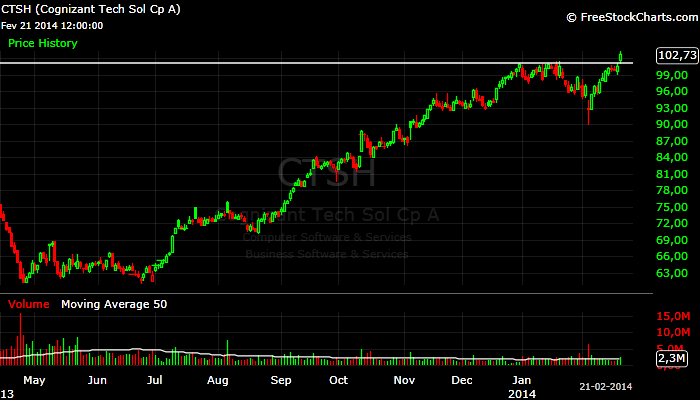The width and height of the screenshot is (700, 400).
Task: Click the green Price History label
Action: [43, 43]
